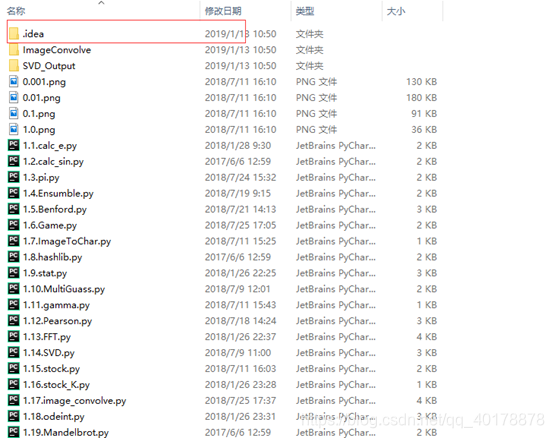554x438 pixels.
Task: Select the ImageConvolve folder name
Action: click(x=57, y=50)
